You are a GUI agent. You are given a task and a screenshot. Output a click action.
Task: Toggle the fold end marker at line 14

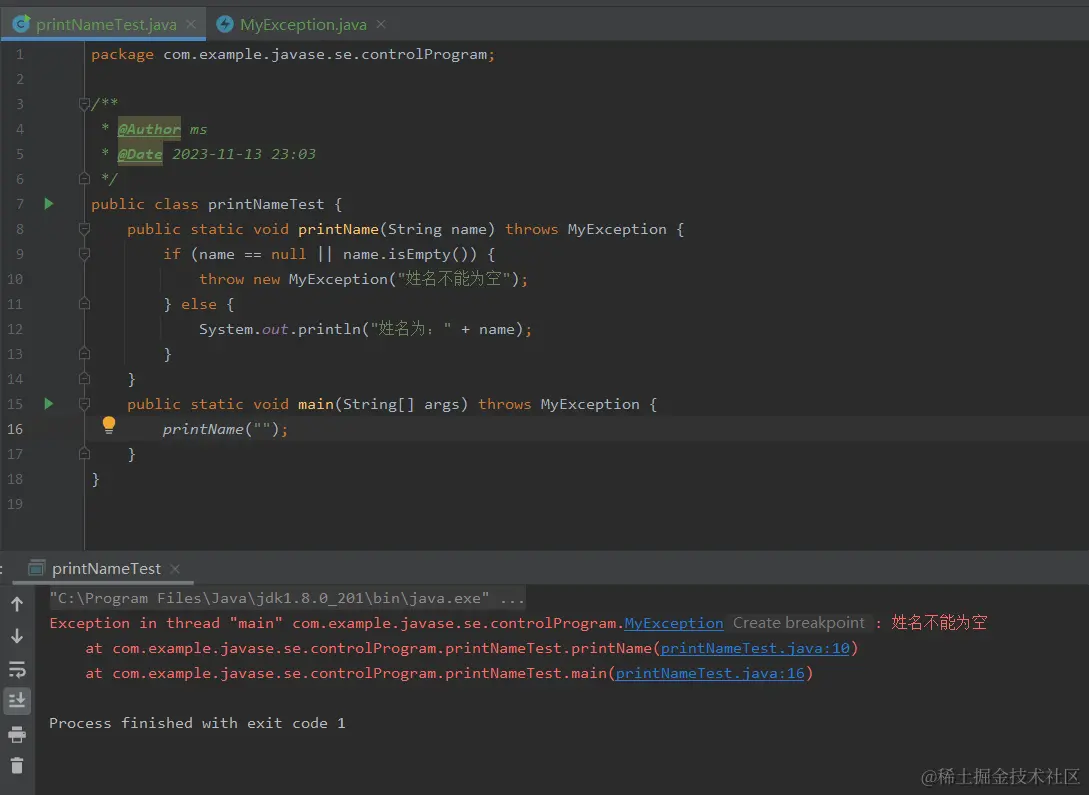84,378
